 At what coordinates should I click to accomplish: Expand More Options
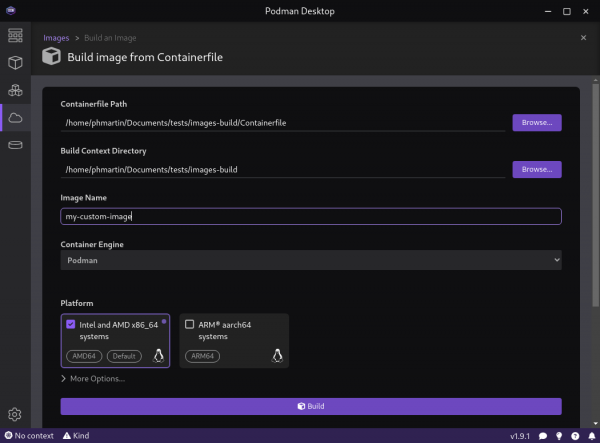click(93, 379)
